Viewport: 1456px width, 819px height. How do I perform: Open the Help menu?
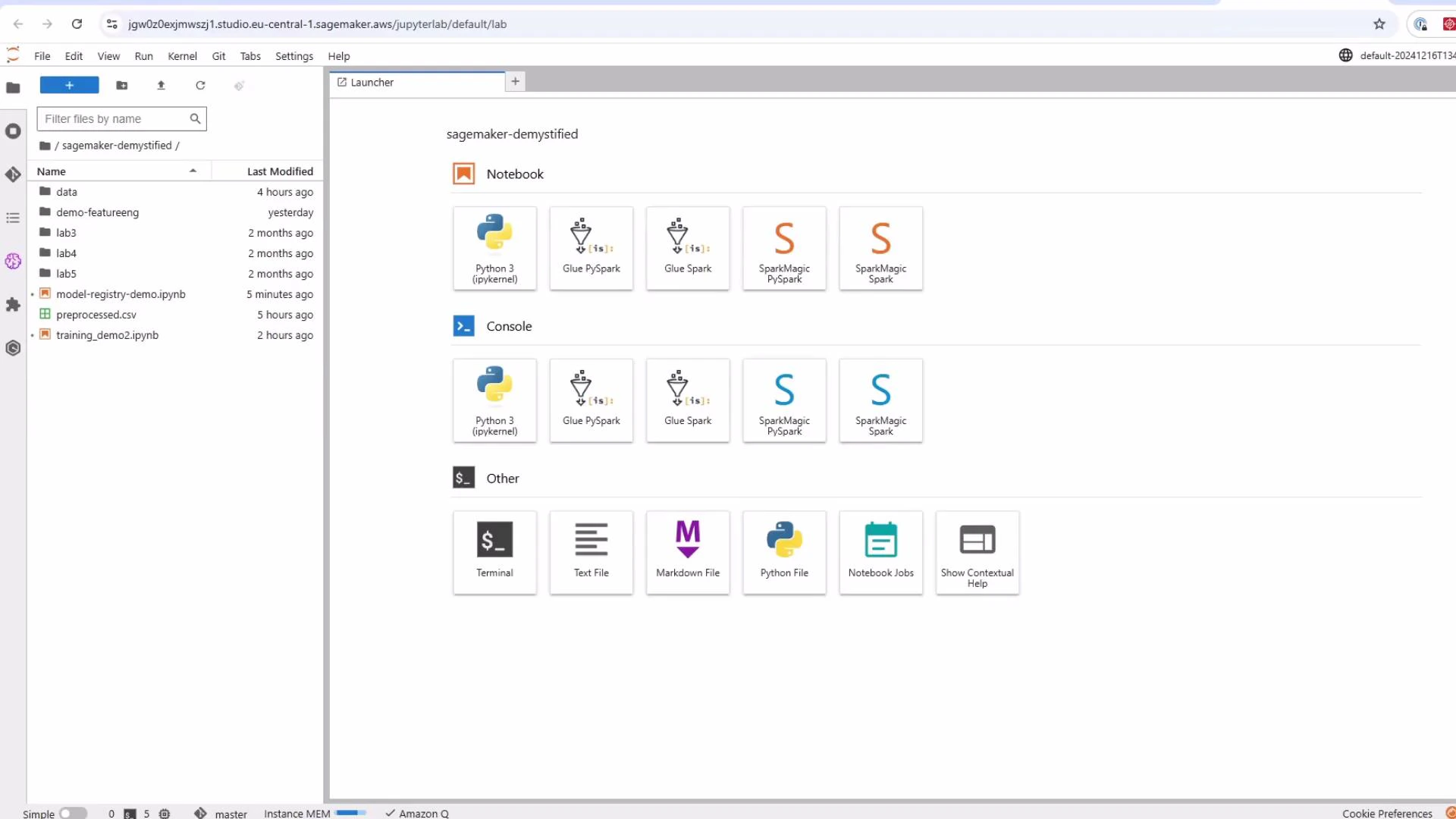pyautogui.click(x=339, y=56)
